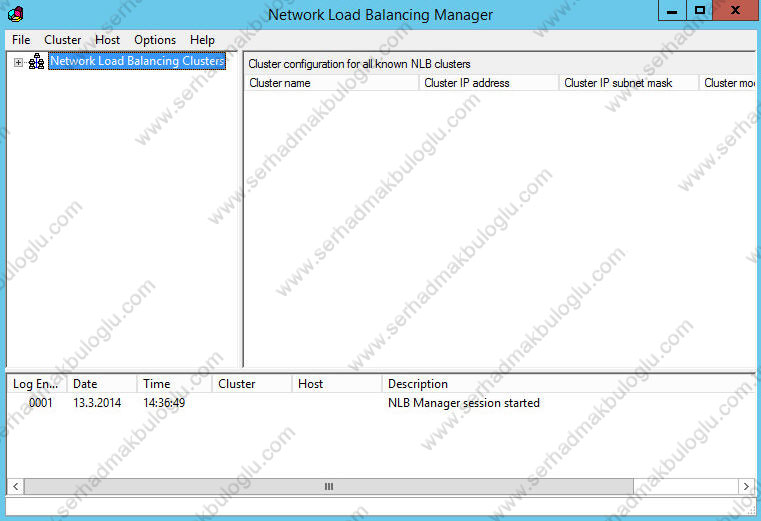Click the NLB Manager app icon in title bar
Viewport: 761px width, 521px height.
click(16, 14)
